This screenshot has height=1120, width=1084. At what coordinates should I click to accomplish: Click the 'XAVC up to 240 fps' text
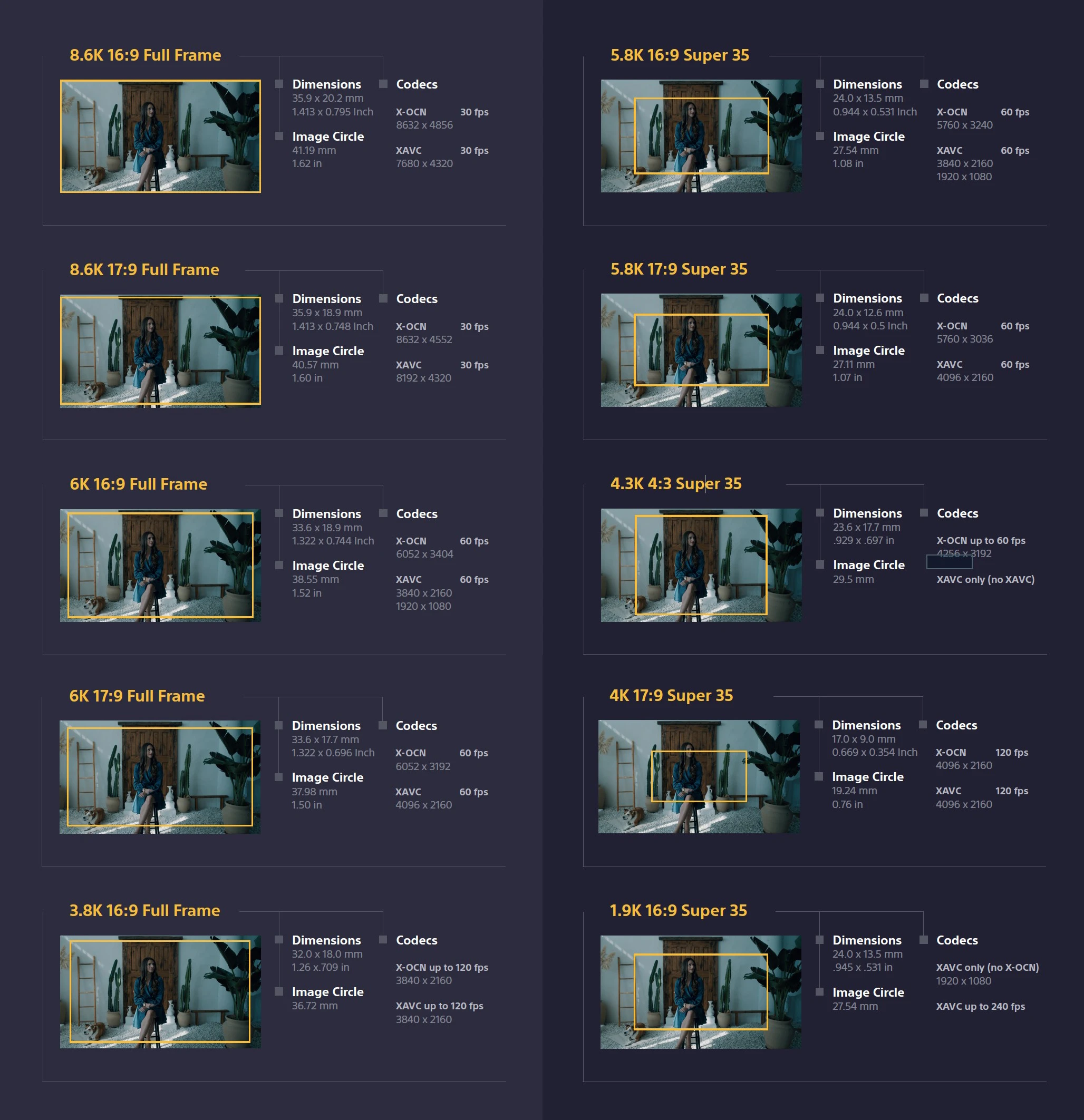980,1006
